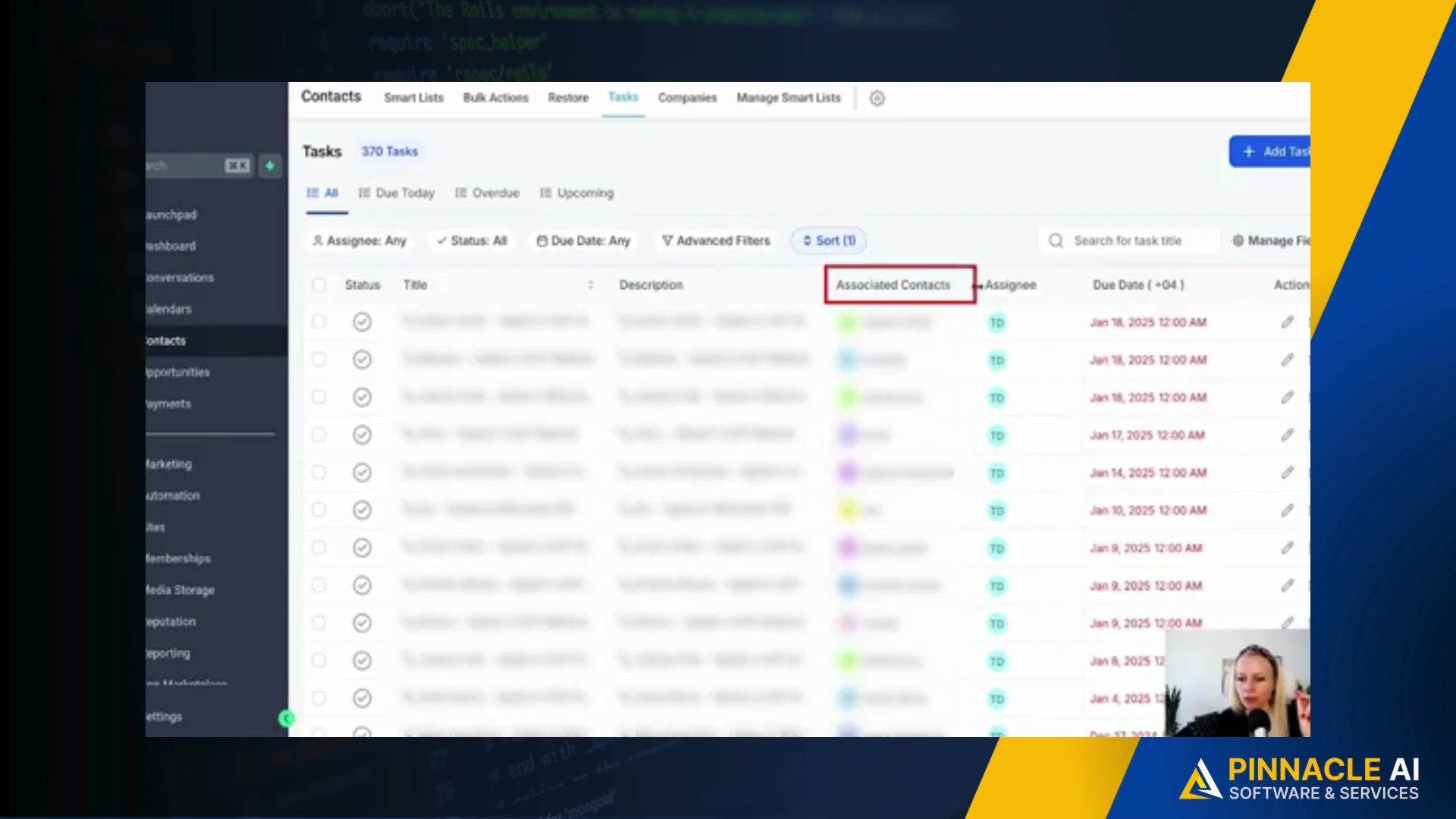
Task: Go to Memberships in sidebar
Action: point(178,559)
